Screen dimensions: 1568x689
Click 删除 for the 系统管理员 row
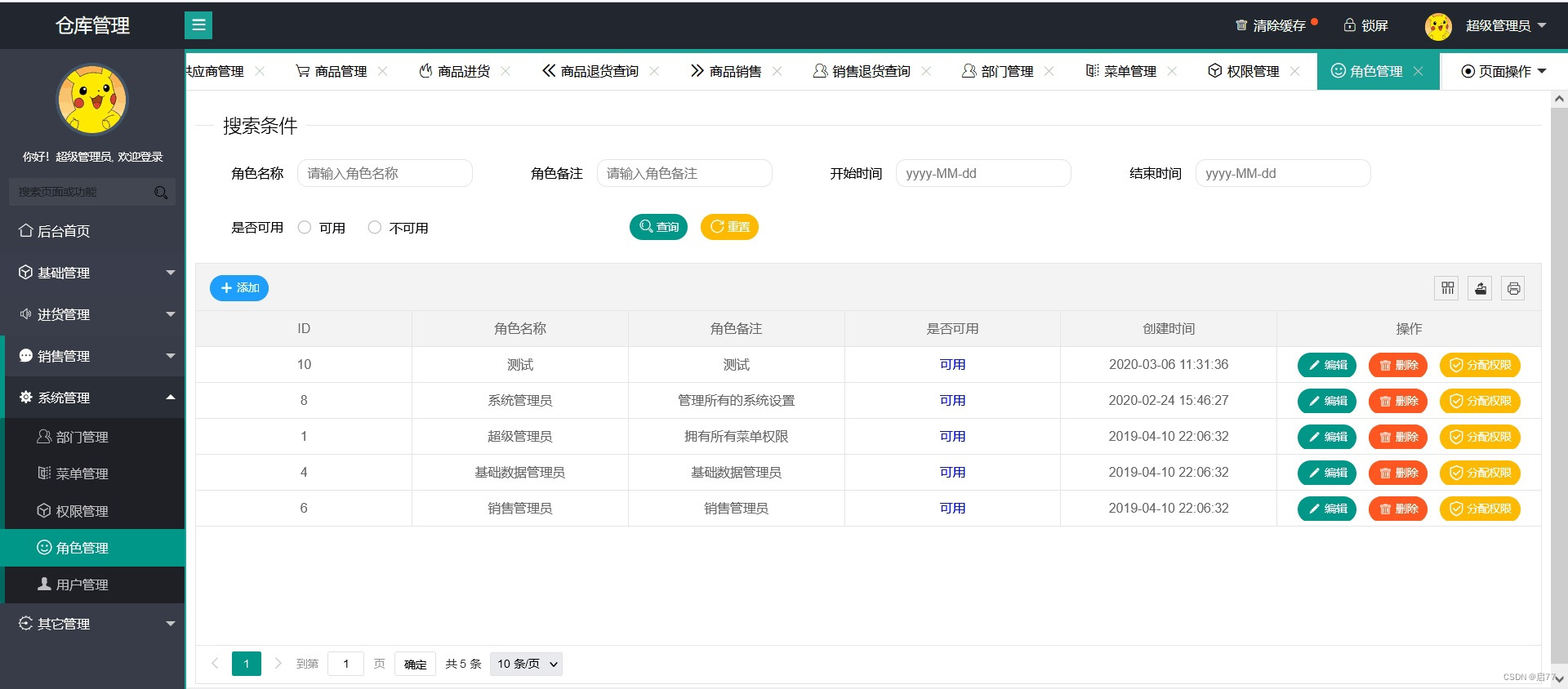(1398, 401)
